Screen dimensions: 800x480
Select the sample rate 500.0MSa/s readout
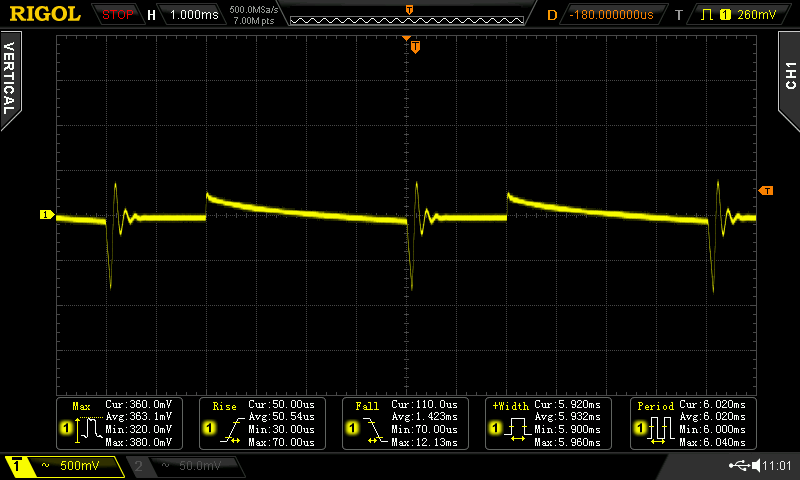pyautogui.click(x=253, y=10)
